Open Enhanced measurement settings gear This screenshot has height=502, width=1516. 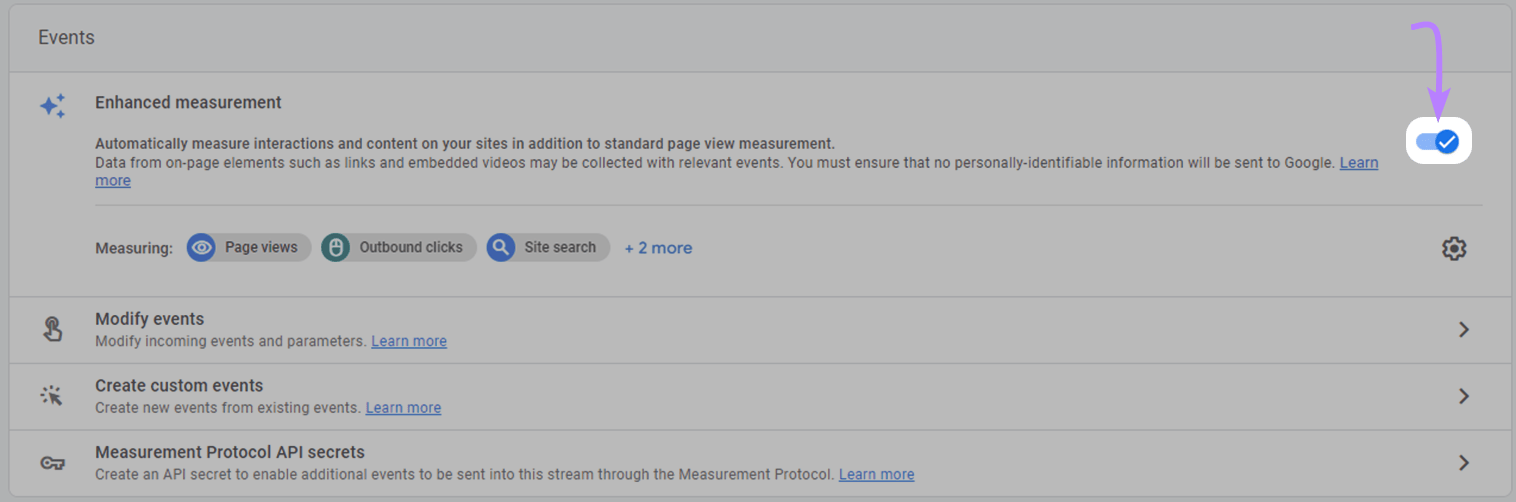pyautogui.click(x=1454, y=248)
